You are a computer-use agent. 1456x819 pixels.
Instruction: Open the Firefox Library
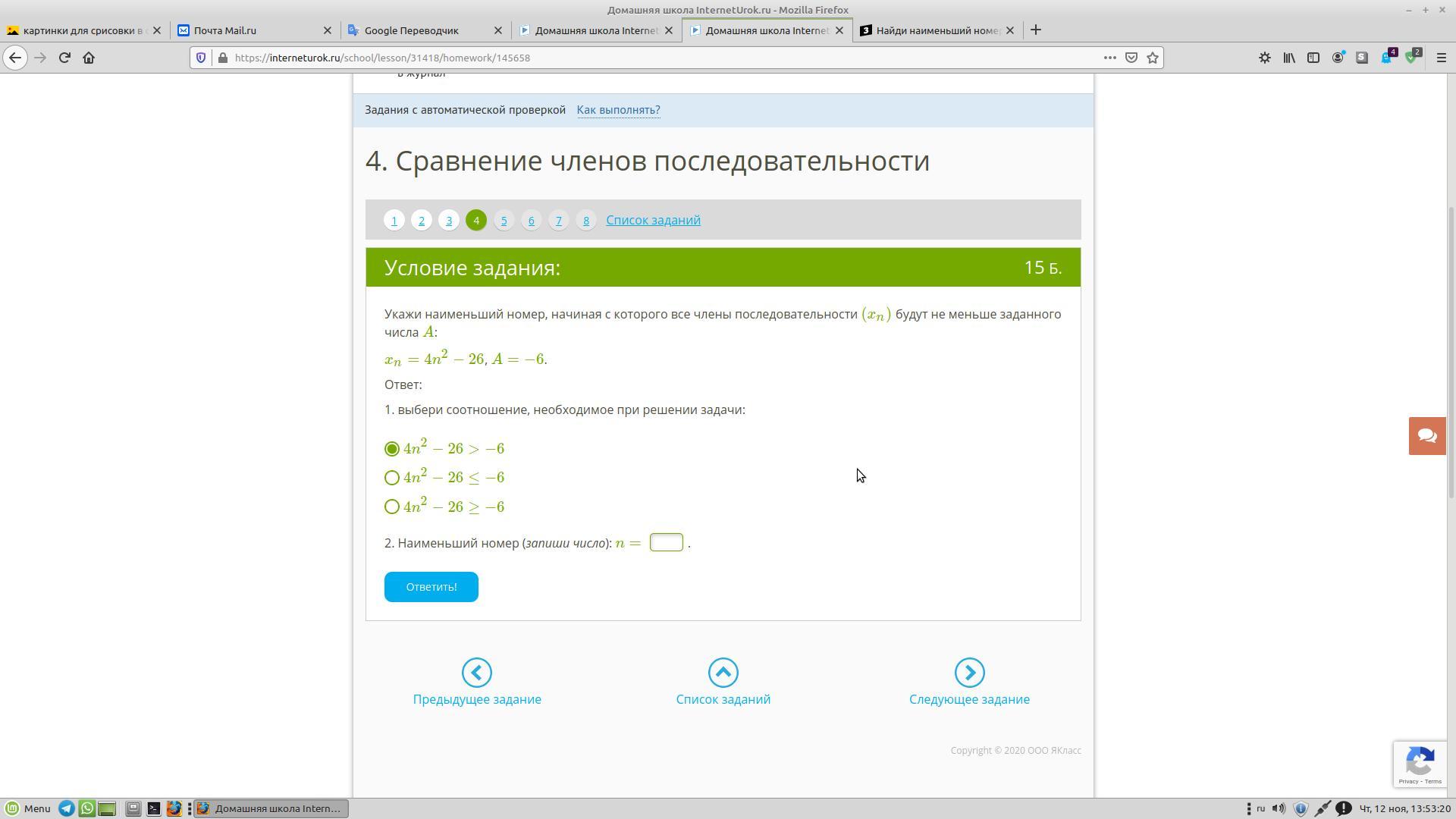point(1289,58)
